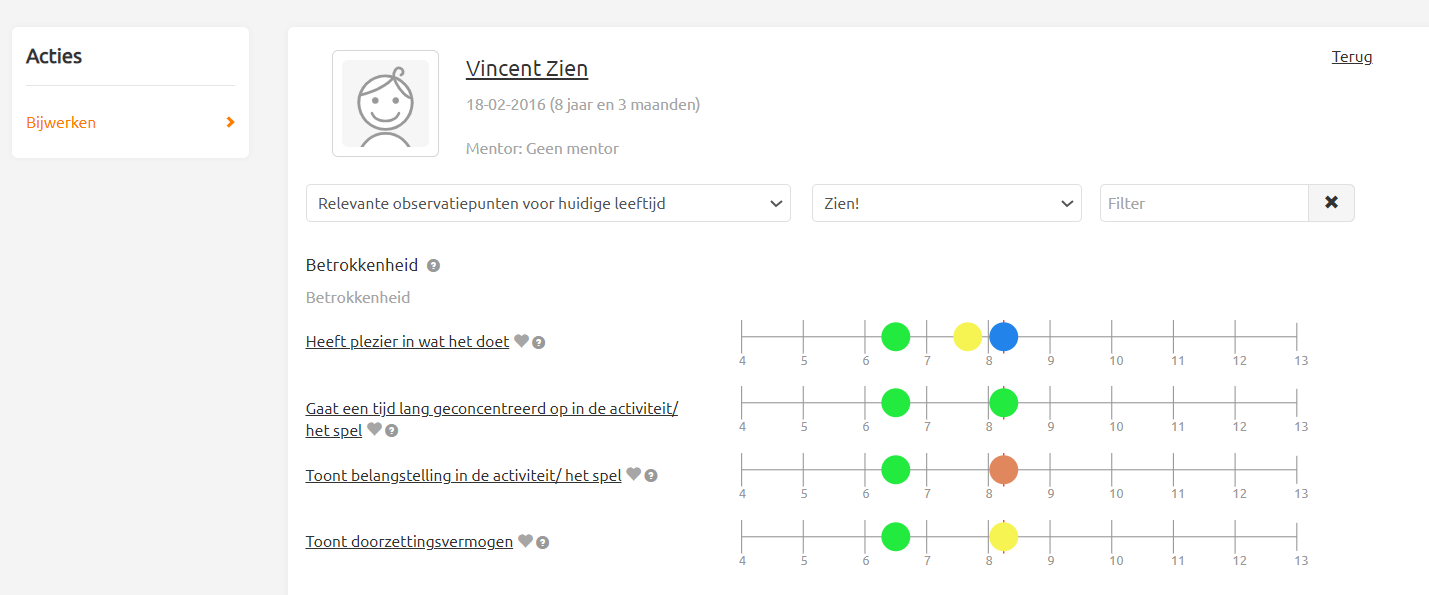The image size is (1429, 595).
Task: Open the 'Zien!' dropdown
Action: 946,203
